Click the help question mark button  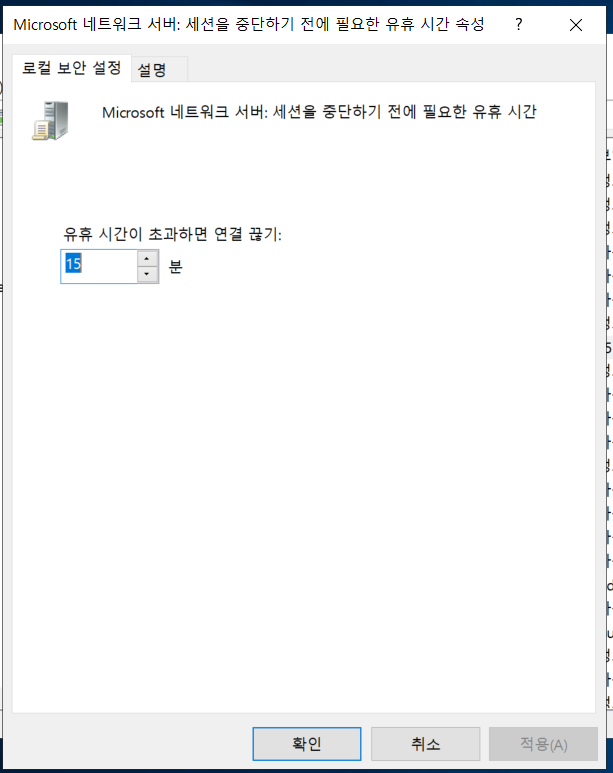pos(518,24)
